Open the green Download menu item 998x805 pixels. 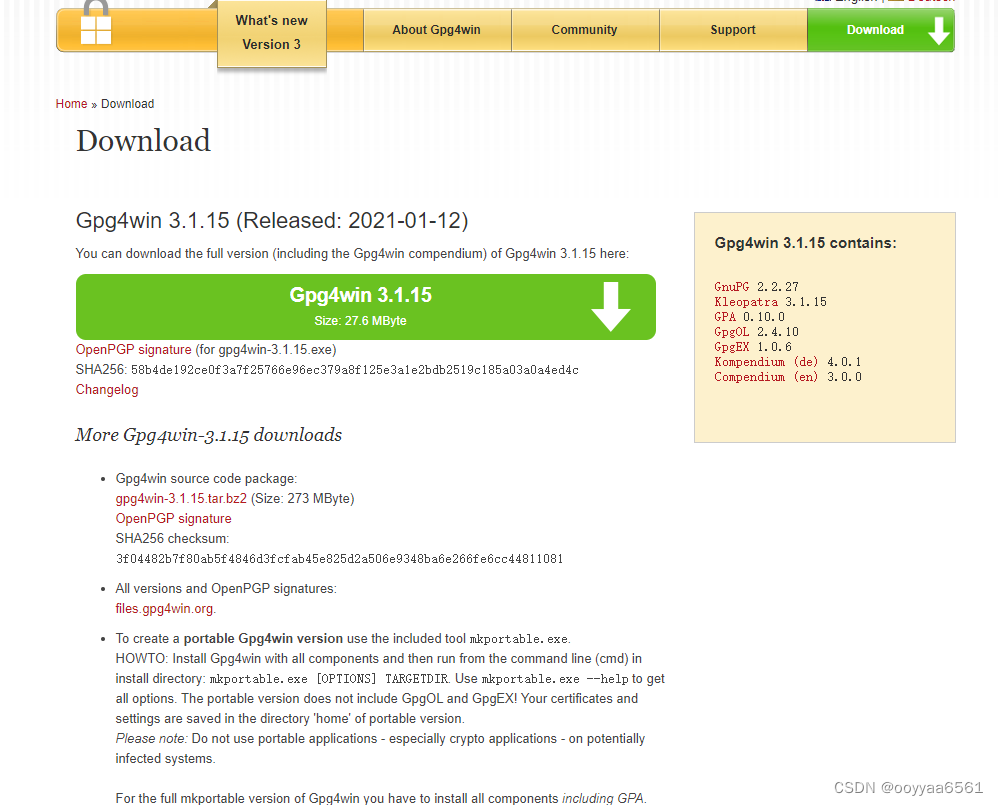click(x=881, y=30)
